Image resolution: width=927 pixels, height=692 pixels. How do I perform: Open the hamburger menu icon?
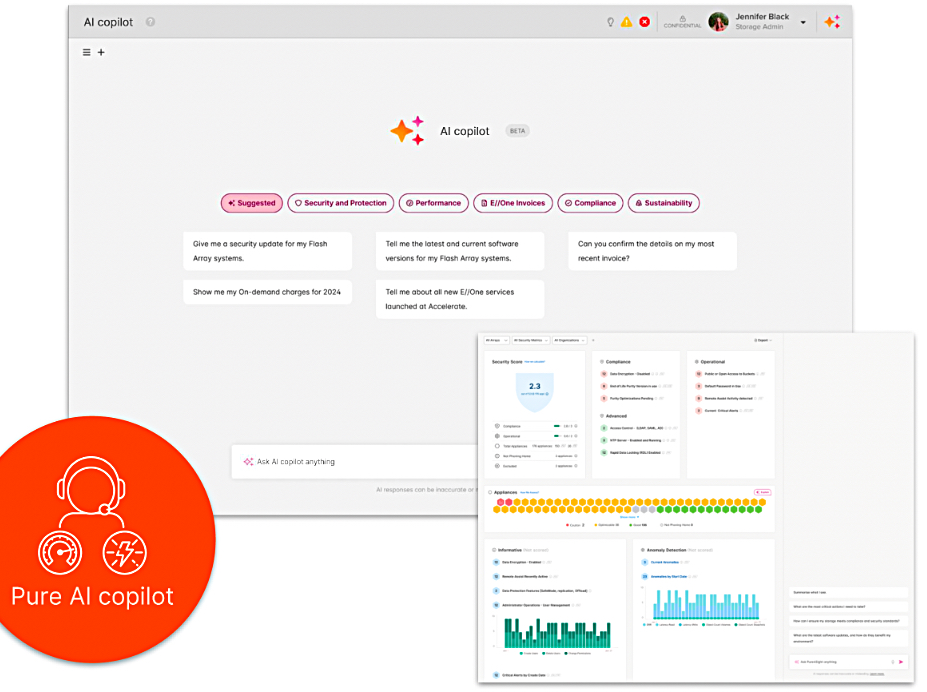(x=86, y=53)
